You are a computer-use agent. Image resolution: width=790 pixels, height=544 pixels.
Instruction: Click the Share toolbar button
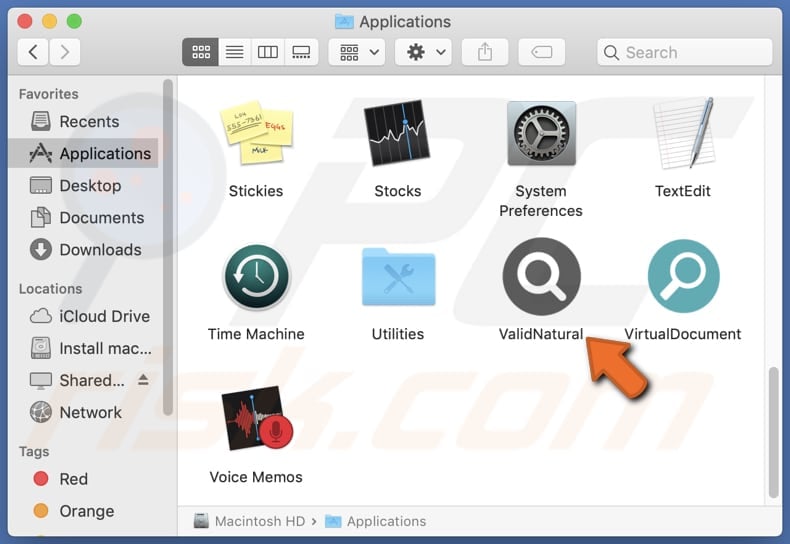(x=485, y=52)
